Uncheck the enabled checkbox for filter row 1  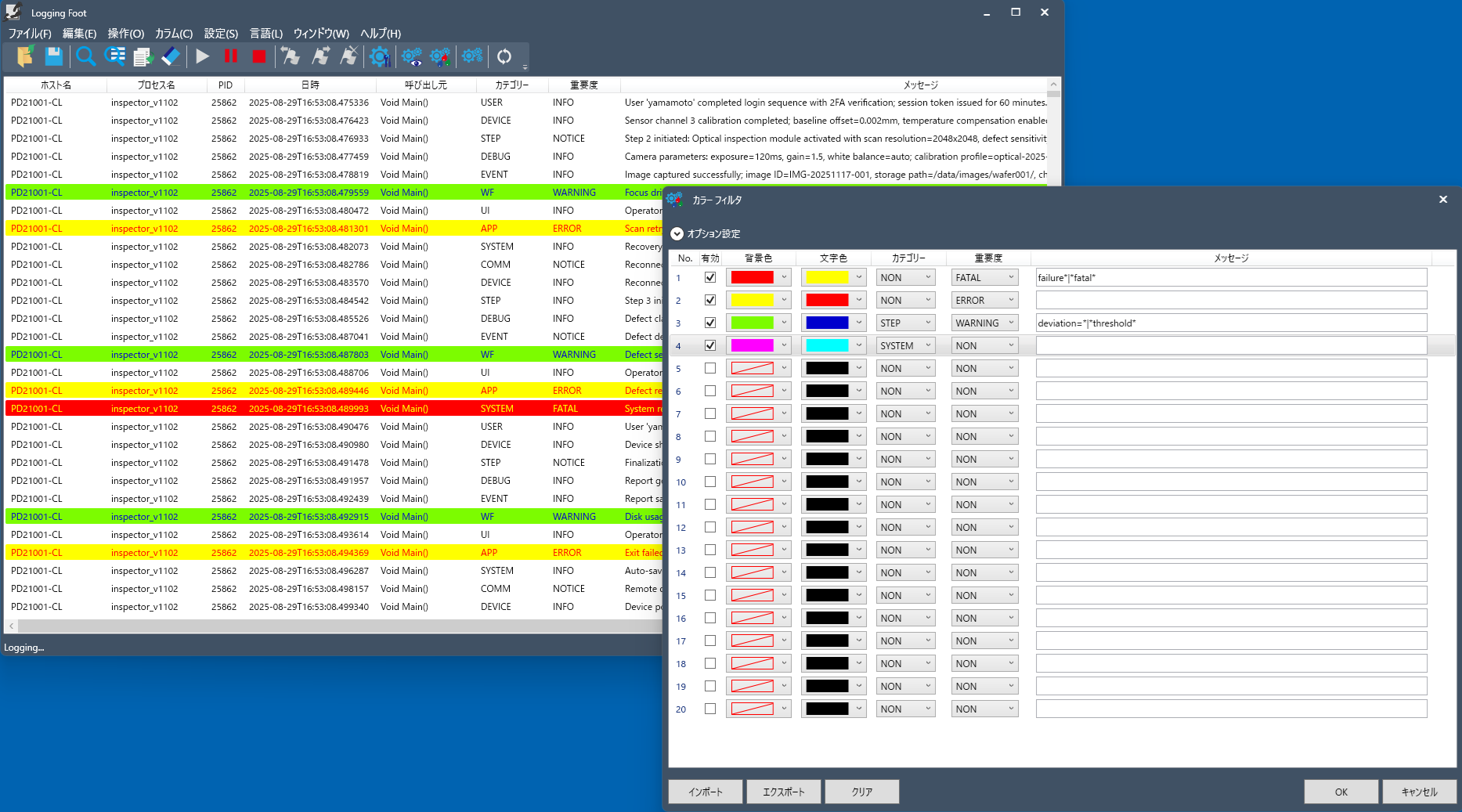click(x=710, y=277)
